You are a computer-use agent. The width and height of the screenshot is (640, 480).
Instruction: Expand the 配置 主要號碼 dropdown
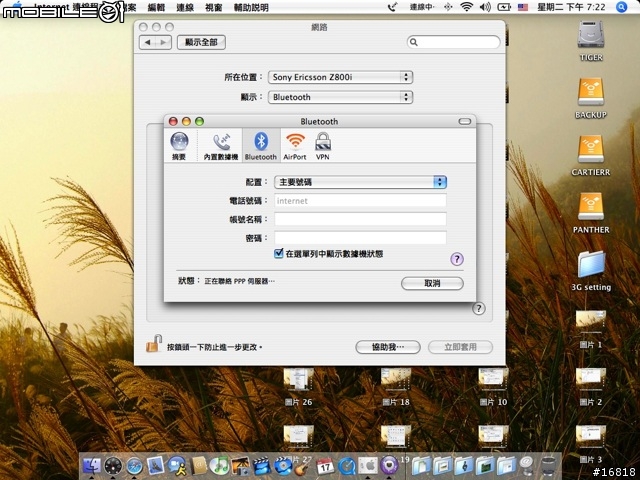pyautogui.click(x=360, y=182)
